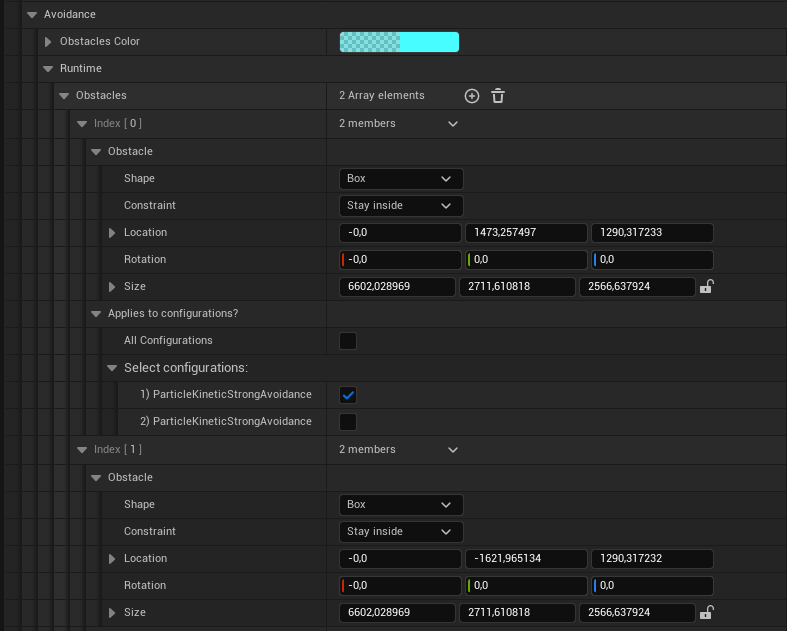Toggle Size lock icon for Index 0 obstacle

click(706, 286)
